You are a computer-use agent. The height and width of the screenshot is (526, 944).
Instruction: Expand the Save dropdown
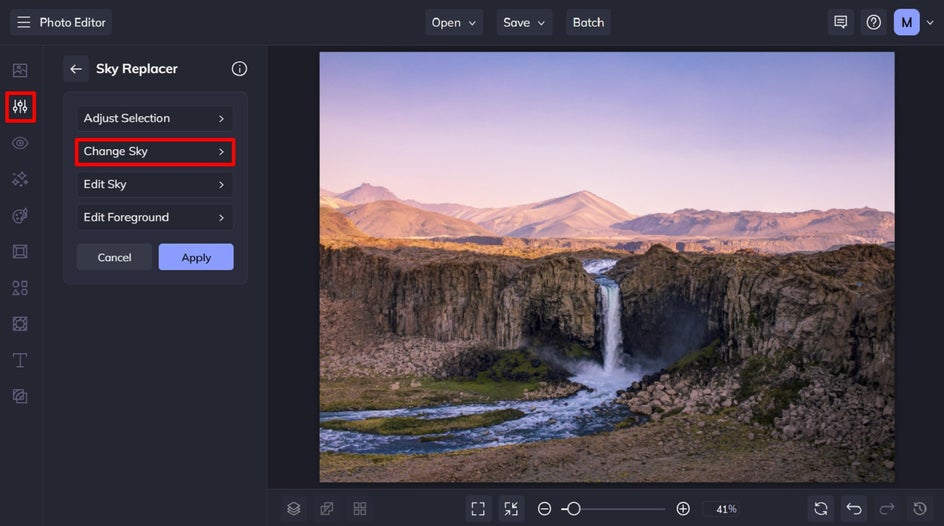(x=524, y=22)
